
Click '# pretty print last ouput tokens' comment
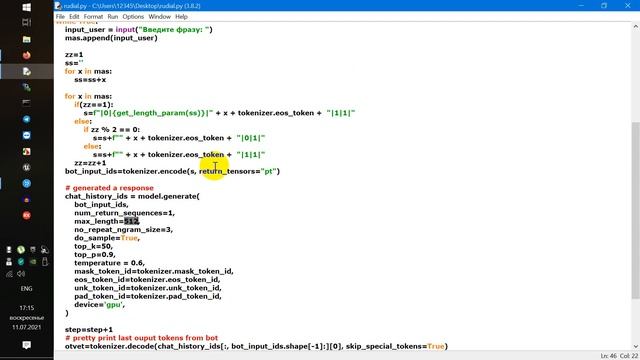pyautogui.click(x=141, y=338)
